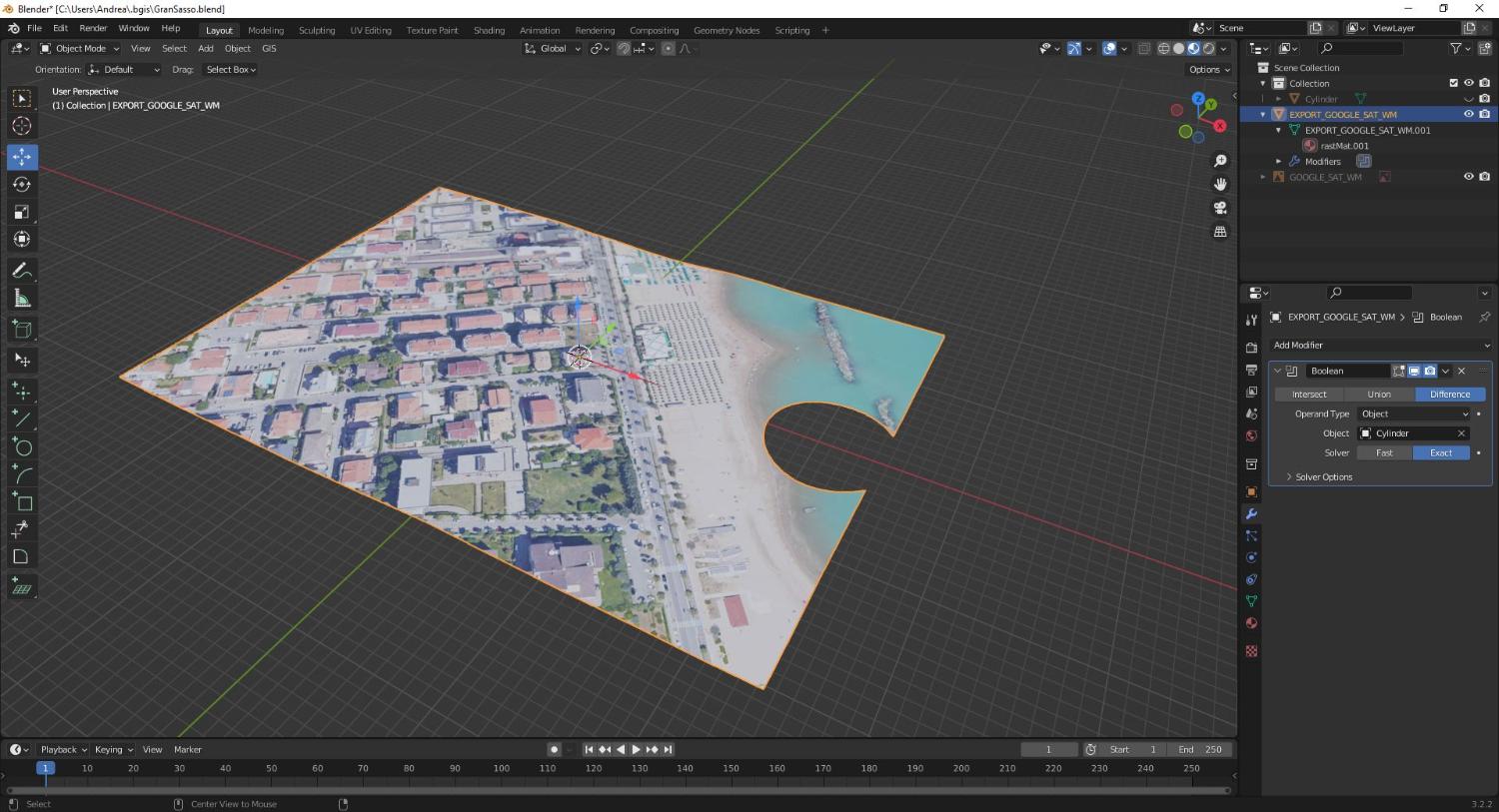Toggle visibility of GOOGLE_SAT_WM collection item
The image size is (1499, 812).
1468,177
